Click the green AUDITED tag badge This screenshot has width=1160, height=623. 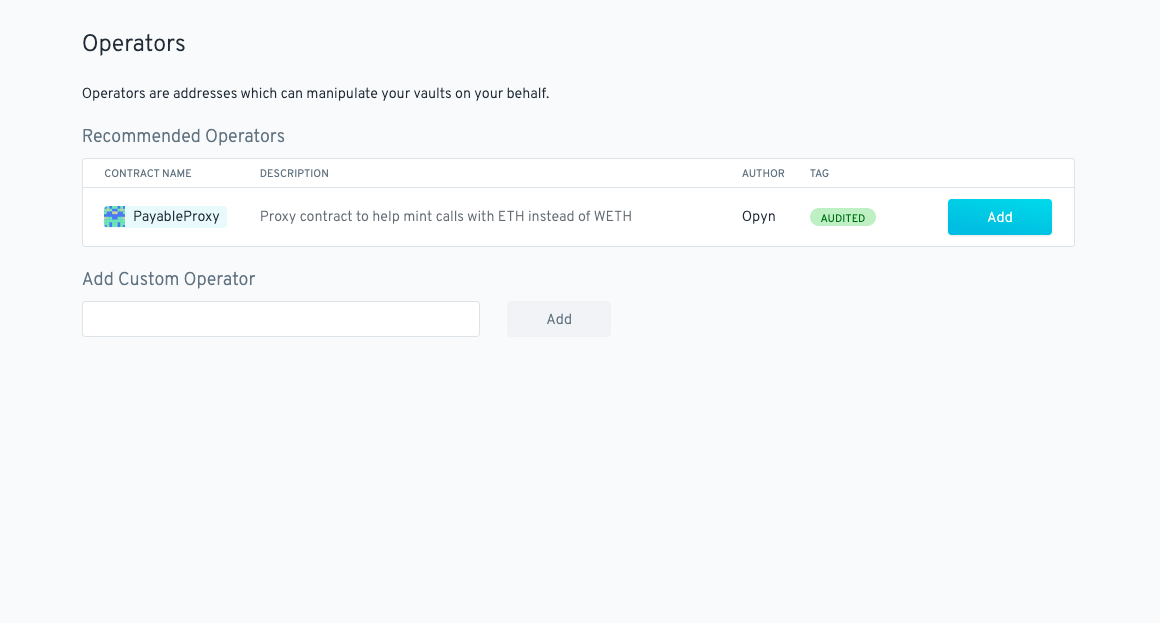point(842,218)
